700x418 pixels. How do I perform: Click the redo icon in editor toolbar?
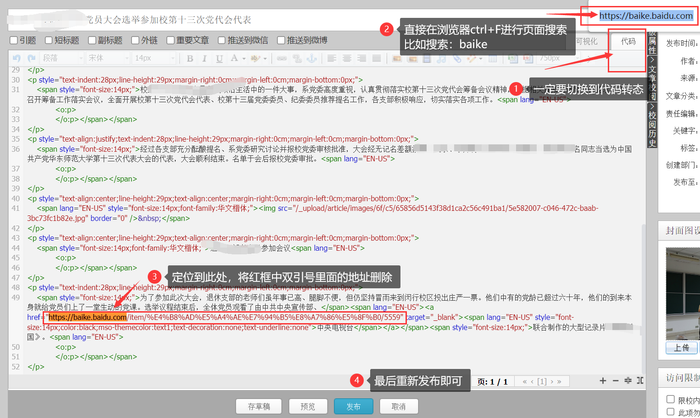31,58
